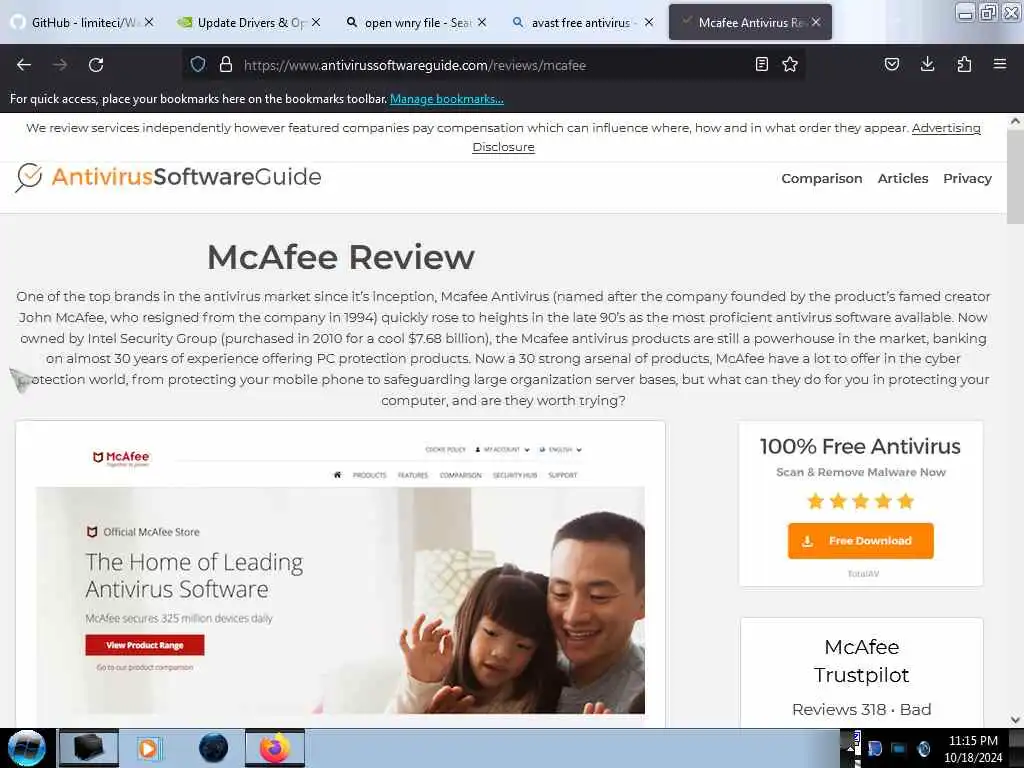The image size is (1024, 768).
Task: Open the tracking protection shield icon
Action: pos(198,64)
